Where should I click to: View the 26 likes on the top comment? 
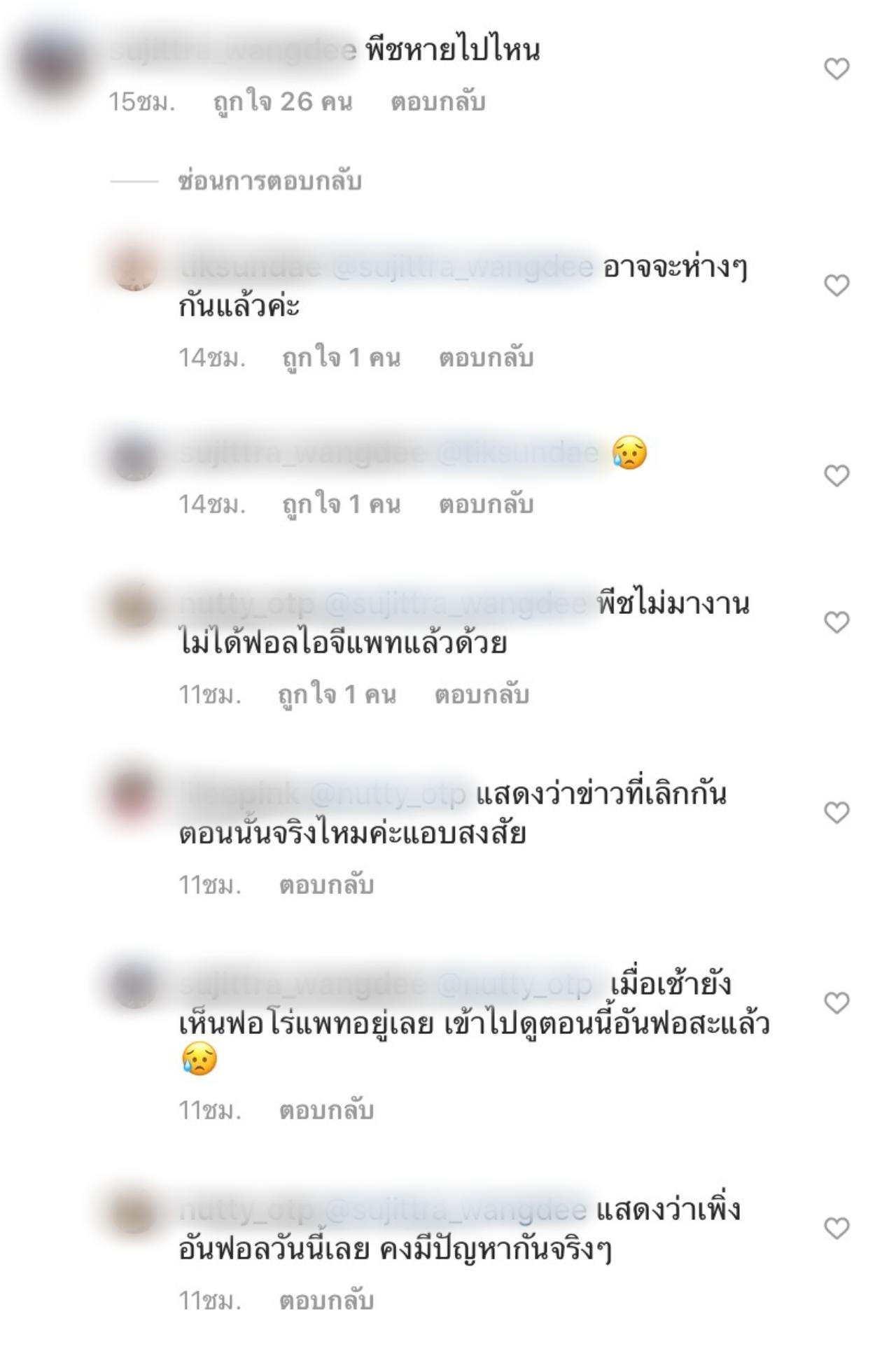click(283, 102)
